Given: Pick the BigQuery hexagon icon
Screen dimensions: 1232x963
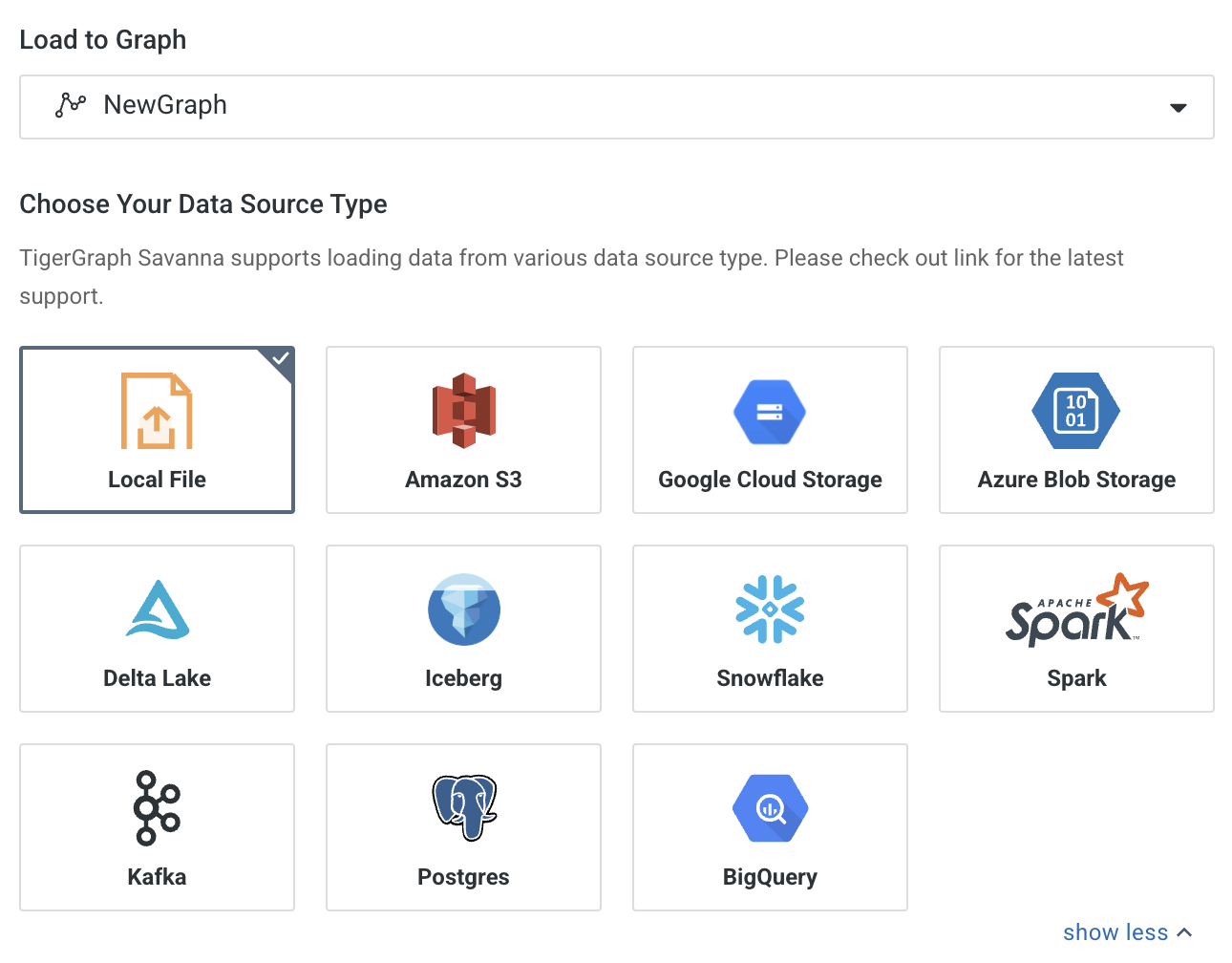Looking at the screenshot, I should pyautogui.click(x=770, y=808).
